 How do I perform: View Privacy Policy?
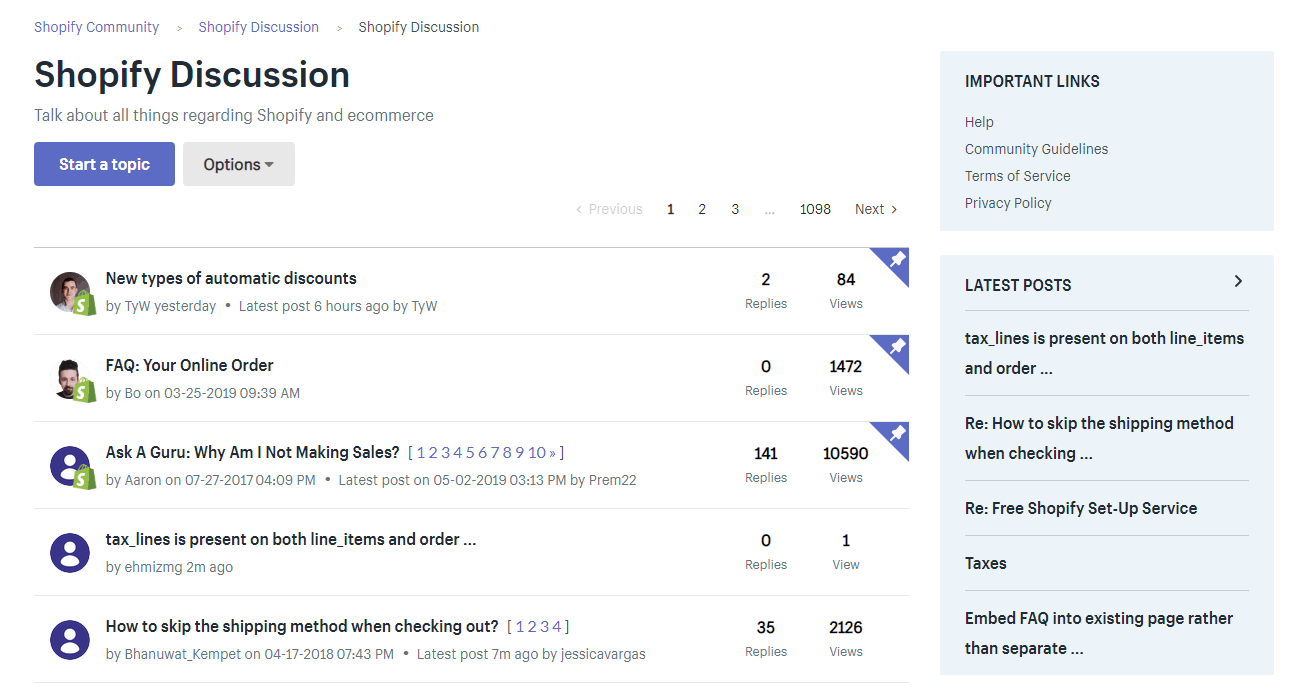click(1008, 203)
